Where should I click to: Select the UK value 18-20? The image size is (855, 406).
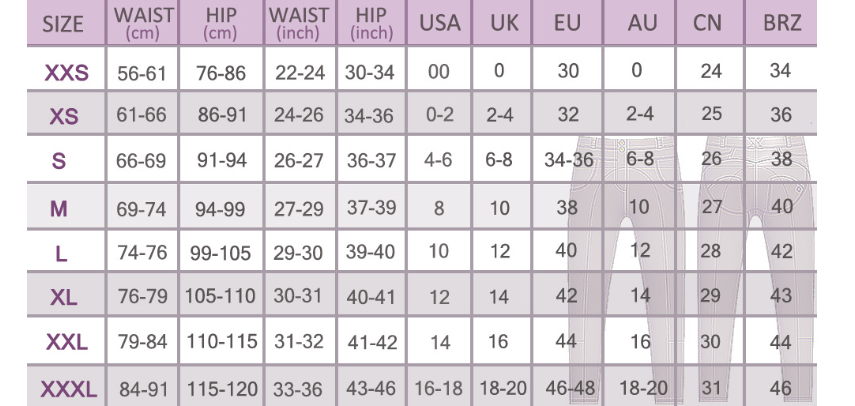click(503, 388)
